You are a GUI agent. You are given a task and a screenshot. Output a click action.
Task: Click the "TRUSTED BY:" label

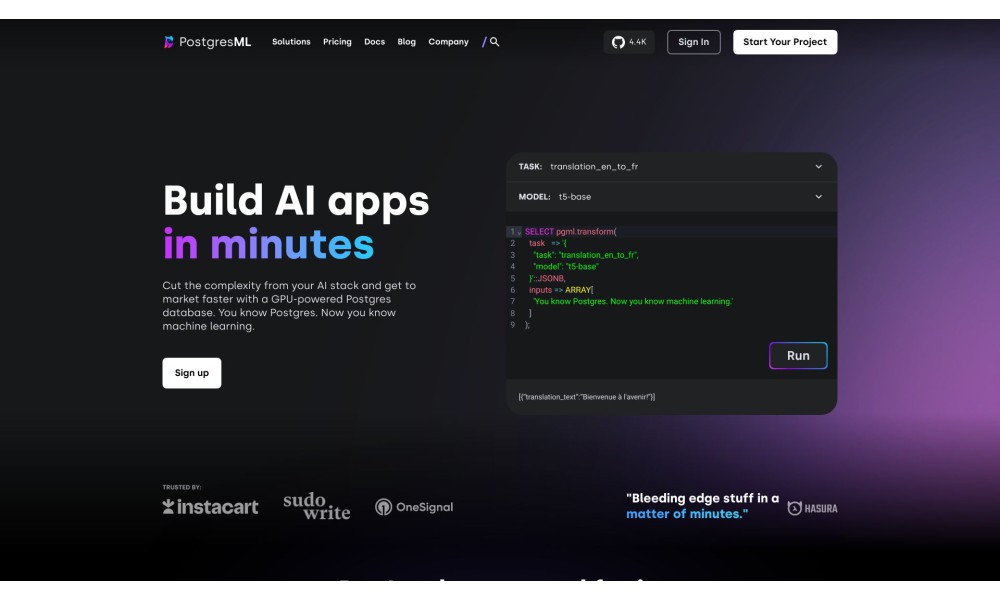(182, 487)
